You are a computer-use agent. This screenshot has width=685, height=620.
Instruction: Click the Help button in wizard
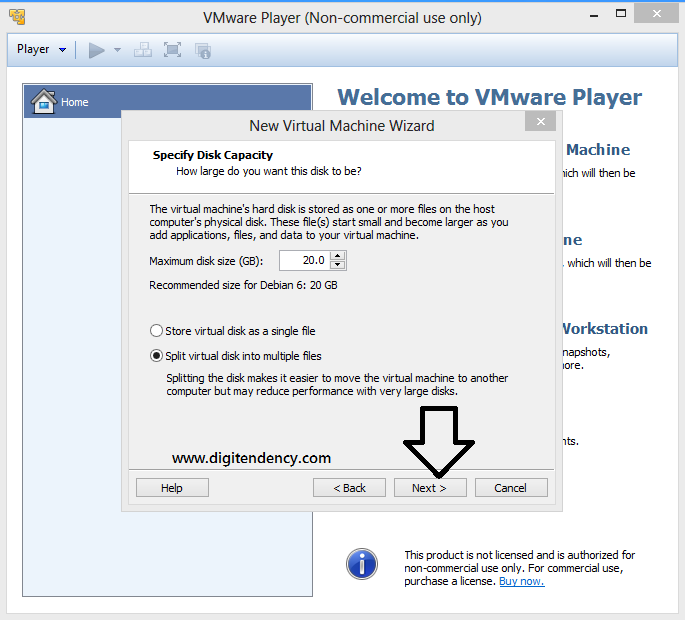click(172, 488)
